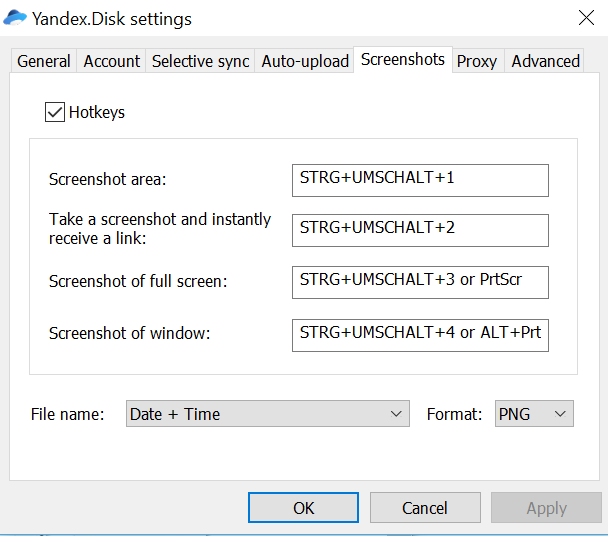The image size is (608, 536).
Task: Switch to the General tab
Action: click(x=44, y=61)
